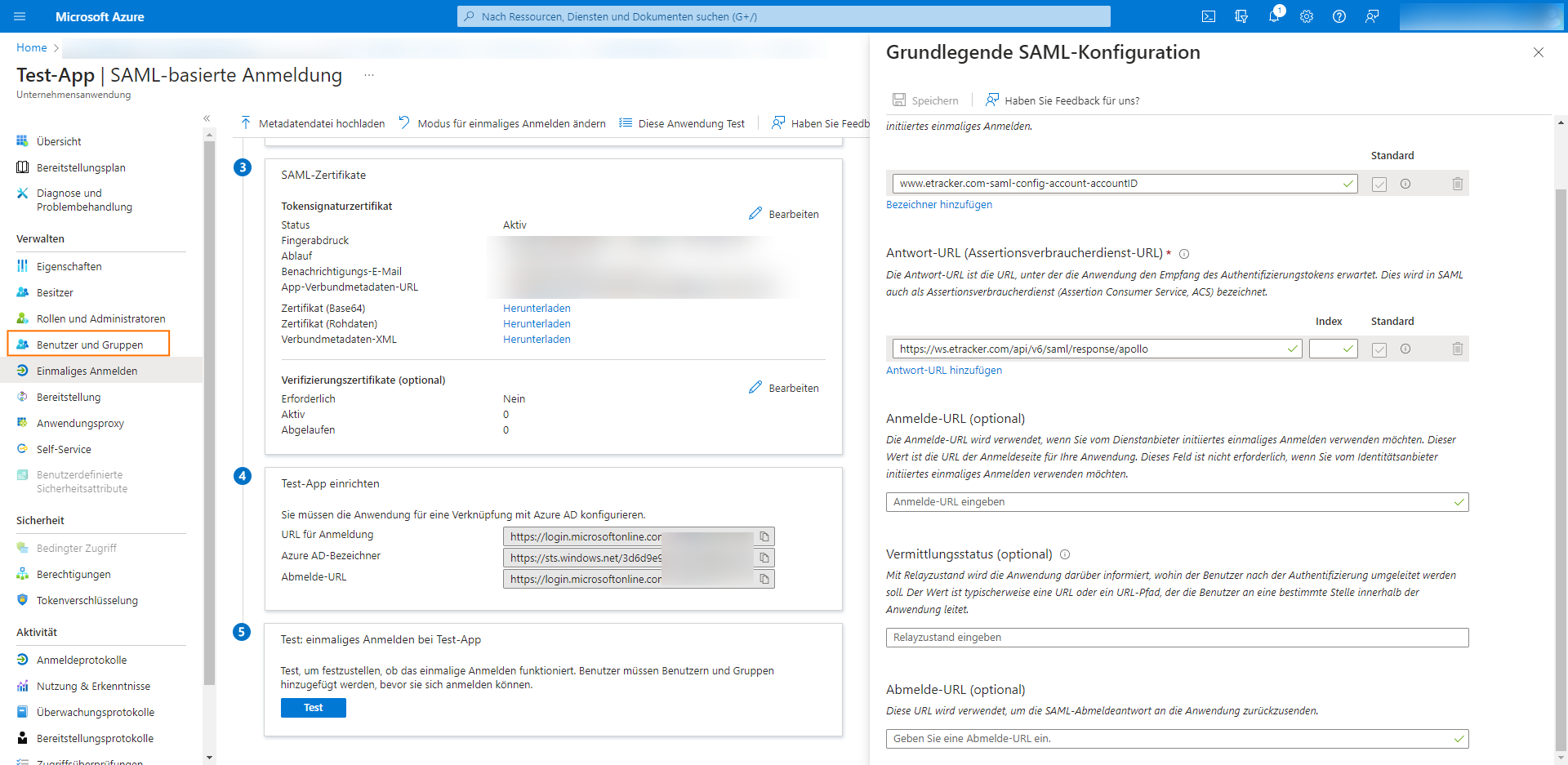This screenshot has width=1568, height=765.
Task: Click Modus für einmaliges Anmelden ändern
Action: pyautogui.click(x=502, y=123)
